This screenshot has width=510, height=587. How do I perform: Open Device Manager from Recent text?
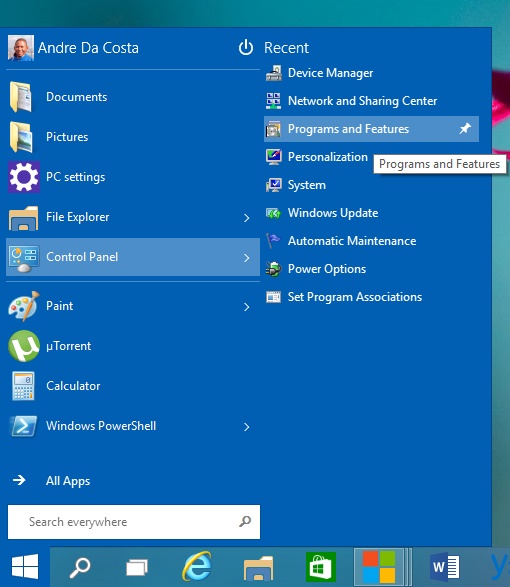330,73
